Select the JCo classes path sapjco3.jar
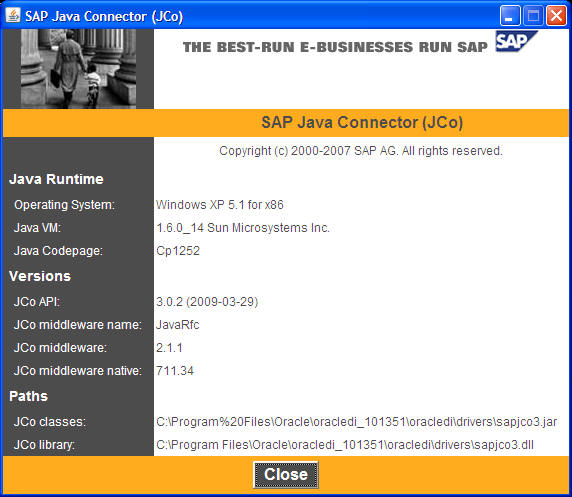Viewport: 572px width, 497px height. click(x=356, y=422)
